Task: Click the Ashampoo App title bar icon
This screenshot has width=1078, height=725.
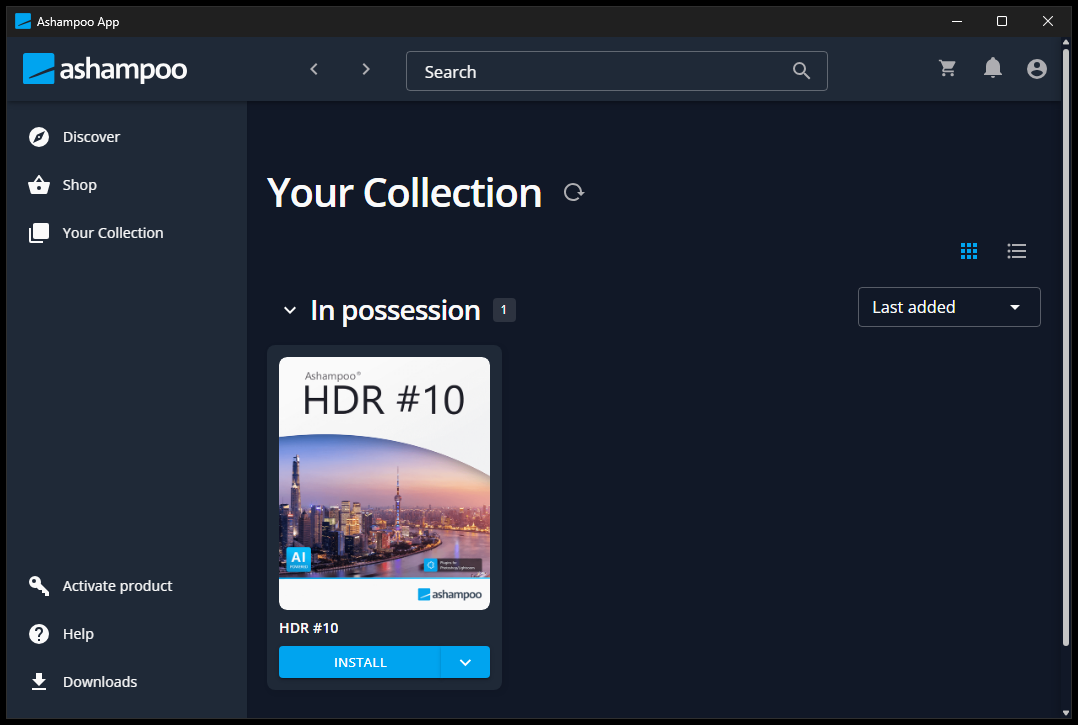Action: [x=23, y=21]
